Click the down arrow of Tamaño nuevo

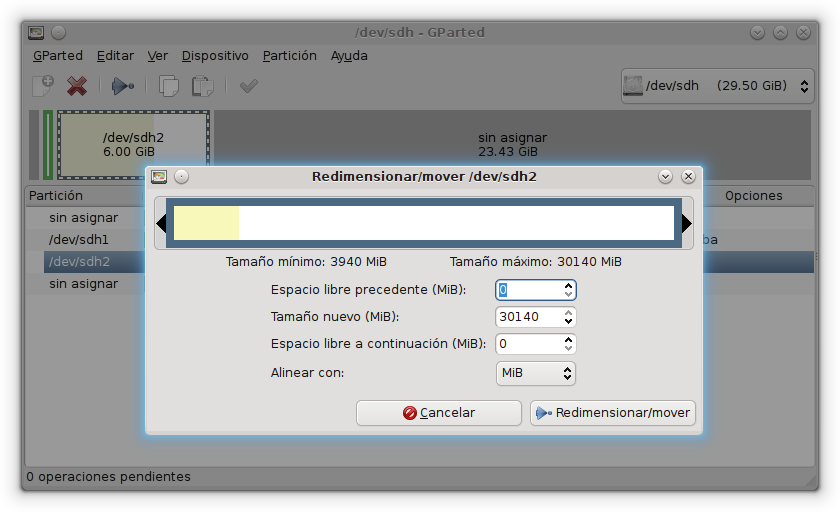(568, 321)
